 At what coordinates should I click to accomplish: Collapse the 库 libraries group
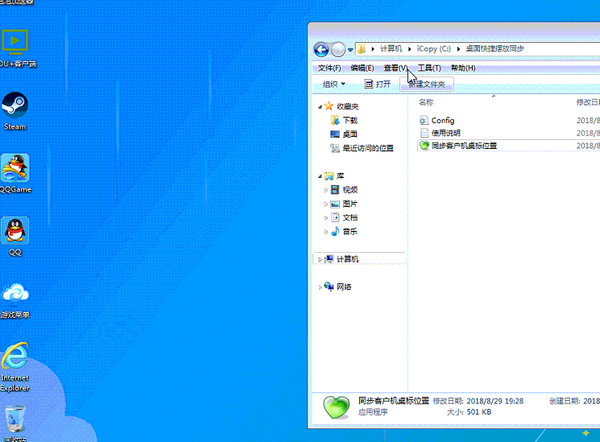[320, 176]
